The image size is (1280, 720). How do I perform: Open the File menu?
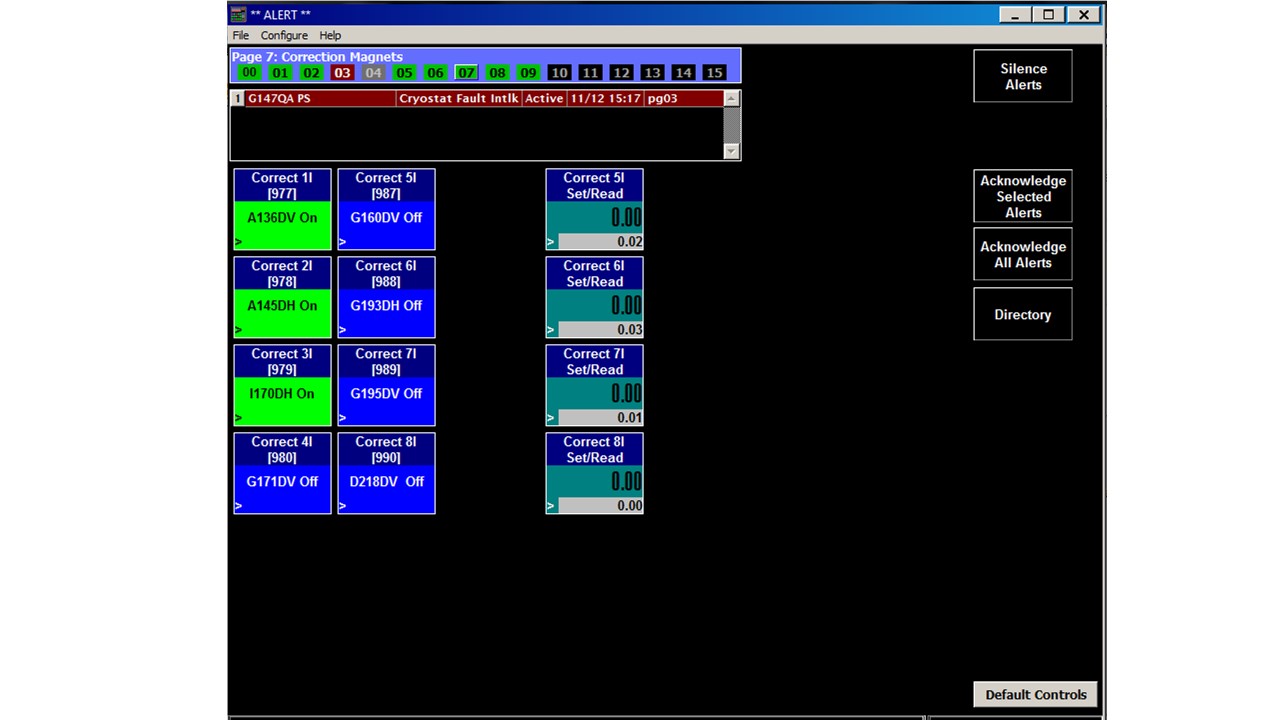241,35
